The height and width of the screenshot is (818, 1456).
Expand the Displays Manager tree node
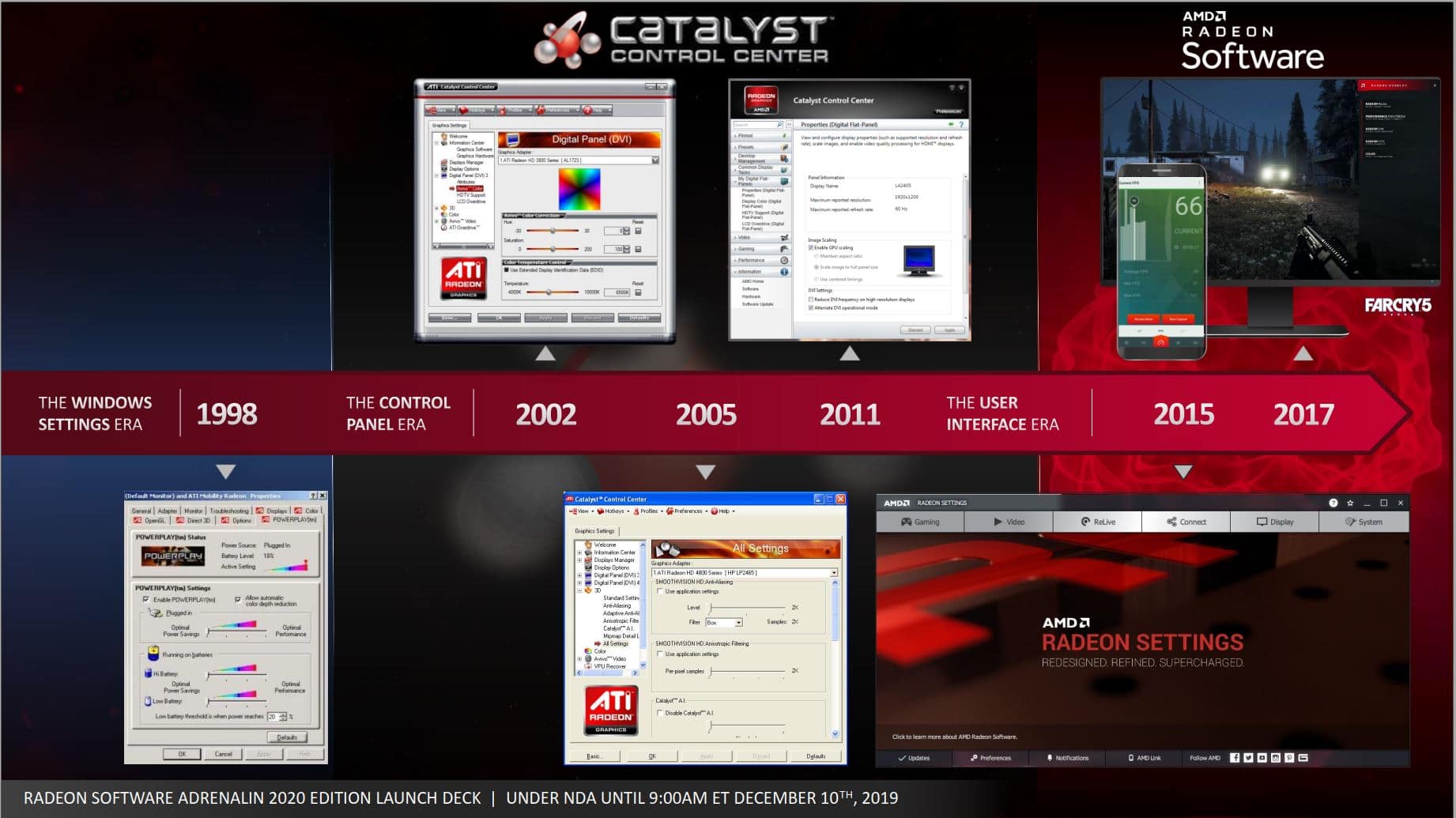(579, 560)
